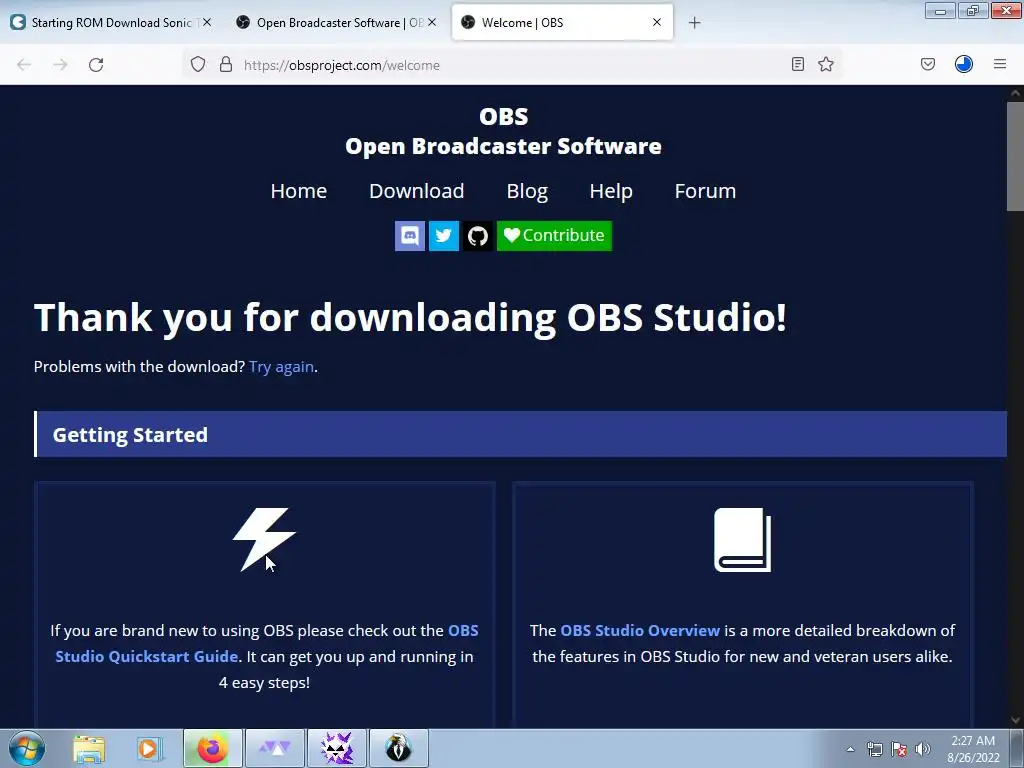Viewport: 1024px width, 768px height.
Task: Show hidden system tray icons
Action: click(x=850, y=749)
